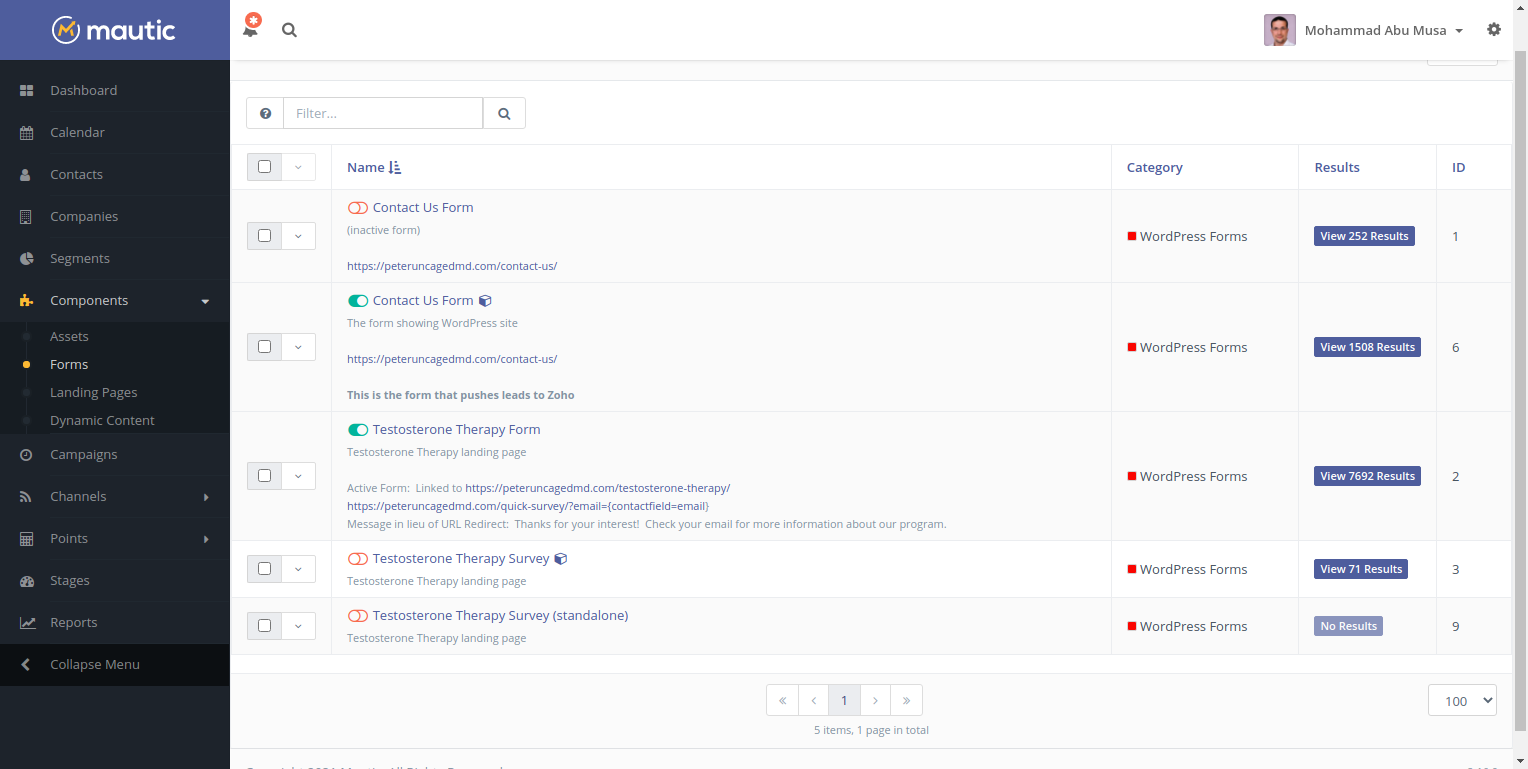Click the Contacts person icon in the sidebar
The width and height of the screenshot is (1528, 769).
(x=27, y=174)
